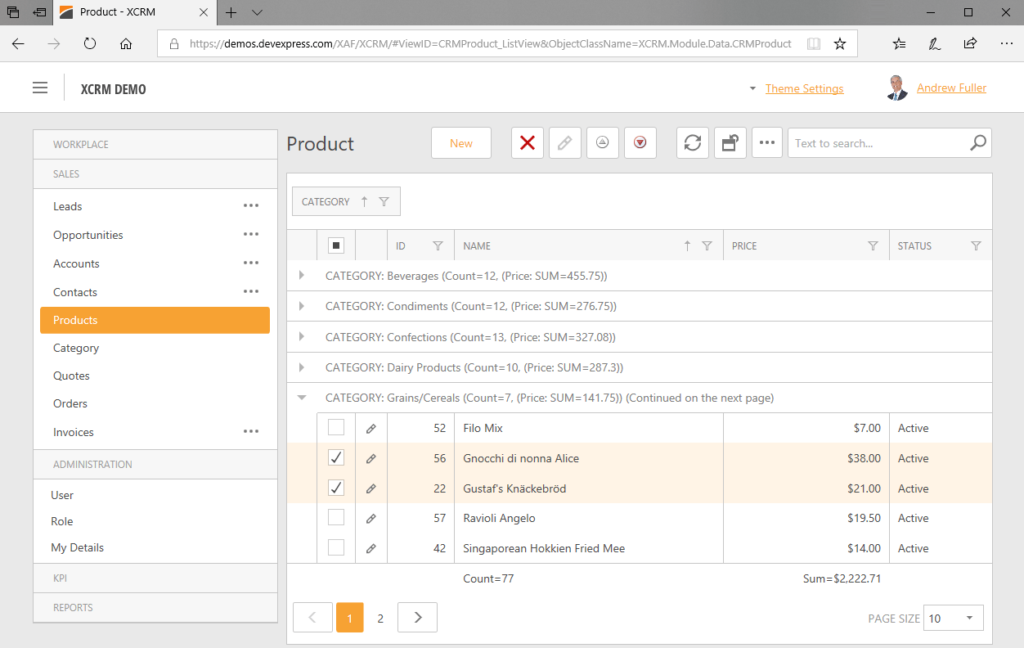Open the page size dropdown
Image resolution: width=1024 pixels, height=648 pixels.
(953, 617)
